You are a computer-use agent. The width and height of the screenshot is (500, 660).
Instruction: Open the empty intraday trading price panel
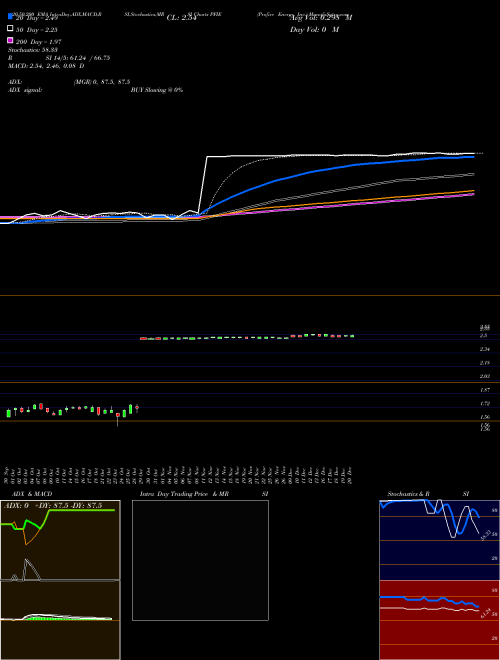pyautogui.click(x=200, y=560)
